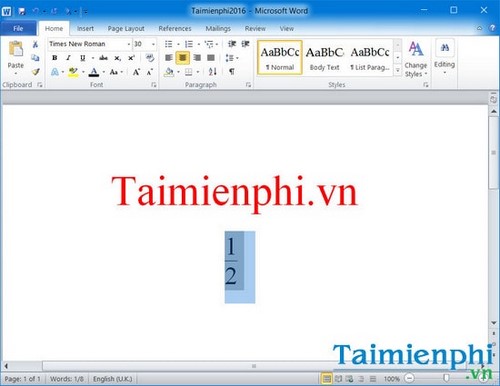Click the English (U.K.) language indicator
The image size is (500, 386).
(113, 379)
